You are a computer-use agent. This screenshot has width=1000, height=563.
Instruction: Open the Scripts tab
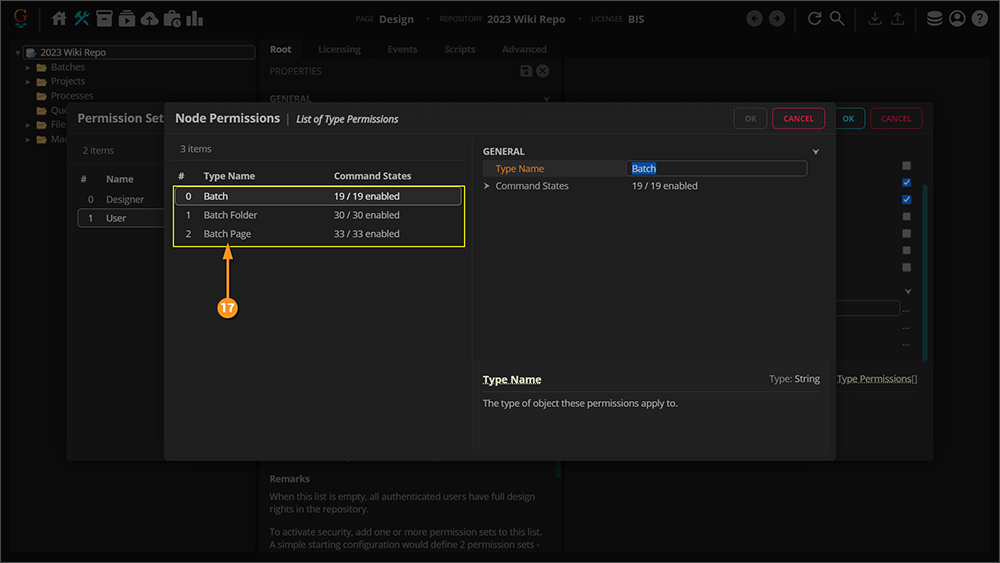pyautogui.click(x=459, y=49)
